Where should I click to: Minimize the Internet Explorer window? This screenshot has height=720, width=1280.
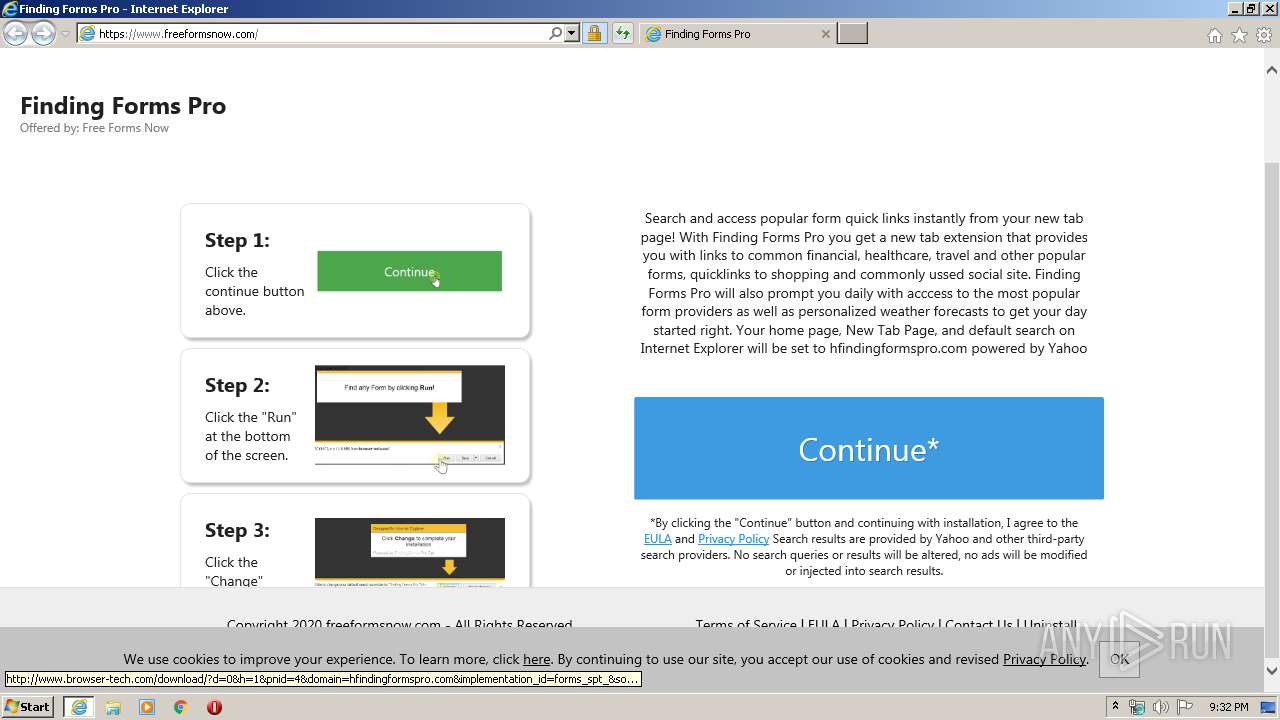click(x=1234, y=9)
